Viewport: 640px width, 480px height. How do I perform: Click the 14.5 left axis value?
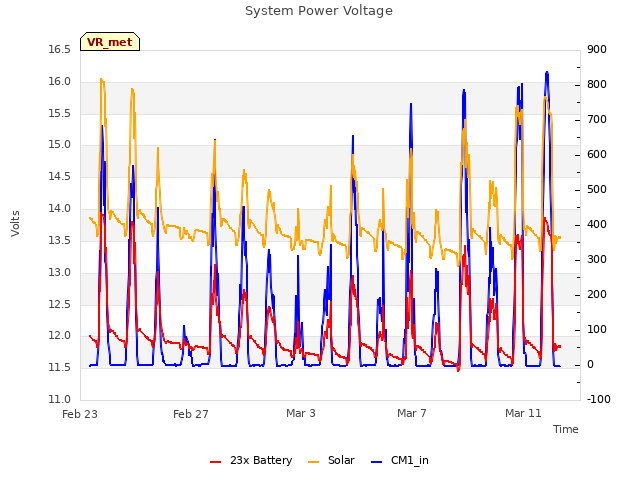[x=60, y=177]
